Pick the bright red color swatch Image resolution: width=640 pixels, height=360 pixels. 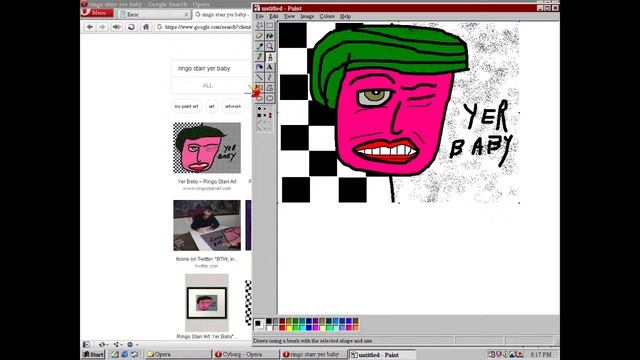click(x=282, y=328)
